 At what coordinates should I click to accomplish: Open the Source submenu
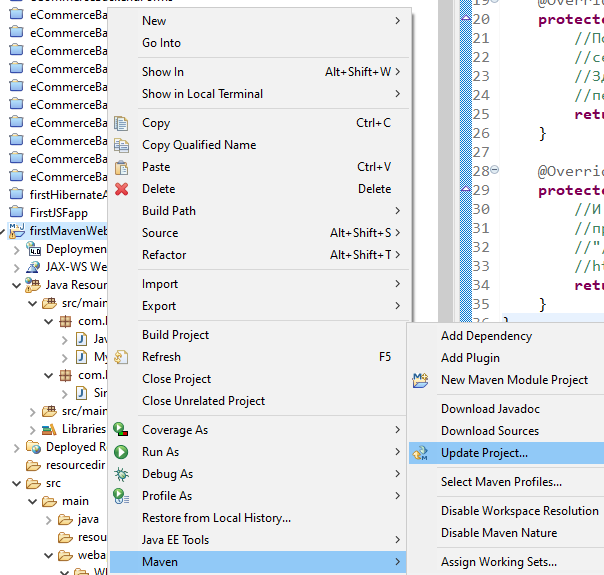[x=258, y=233]
